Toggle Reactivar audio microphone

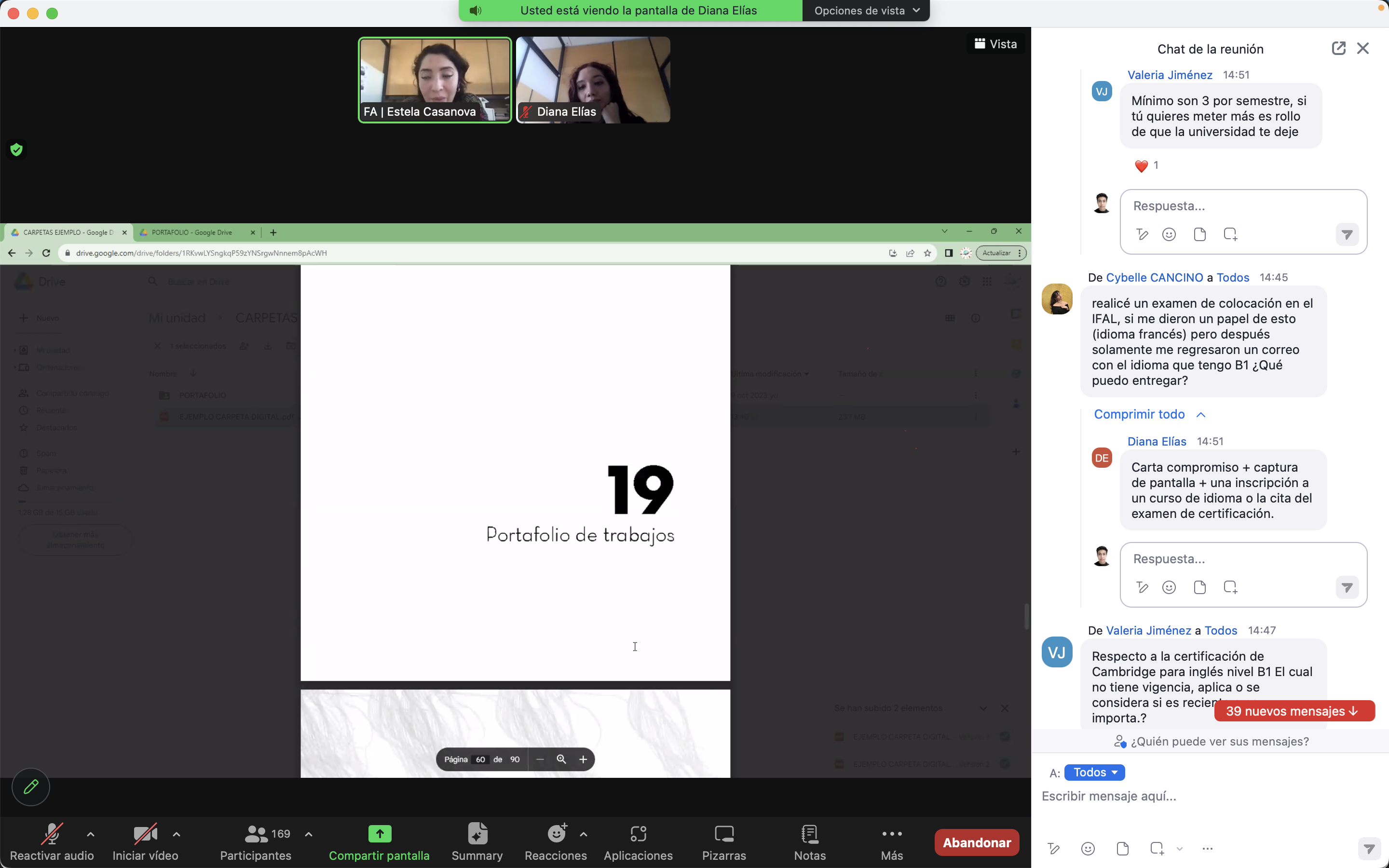pos(52,841)
